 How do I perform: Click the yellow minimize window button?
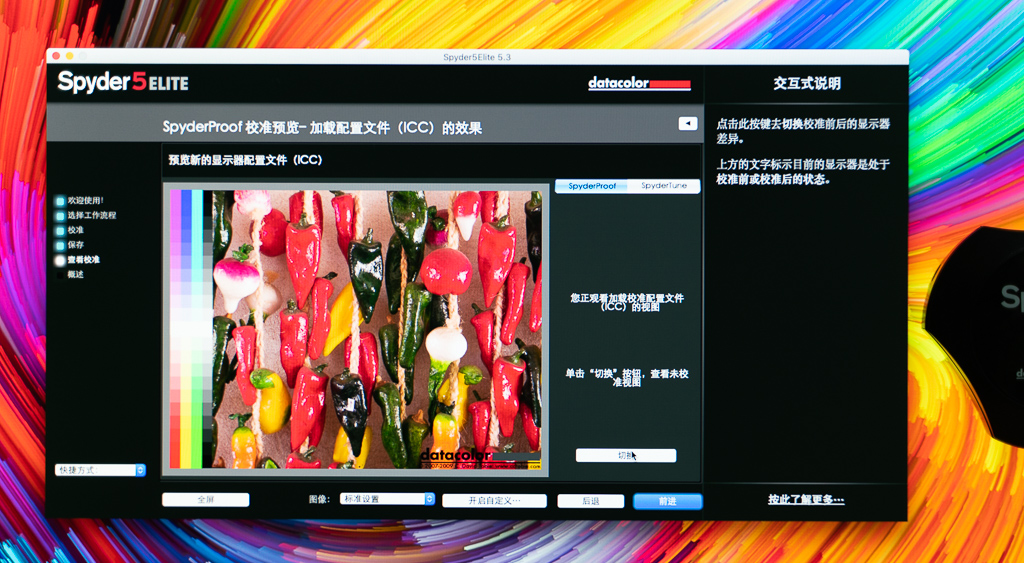[69, 57]
